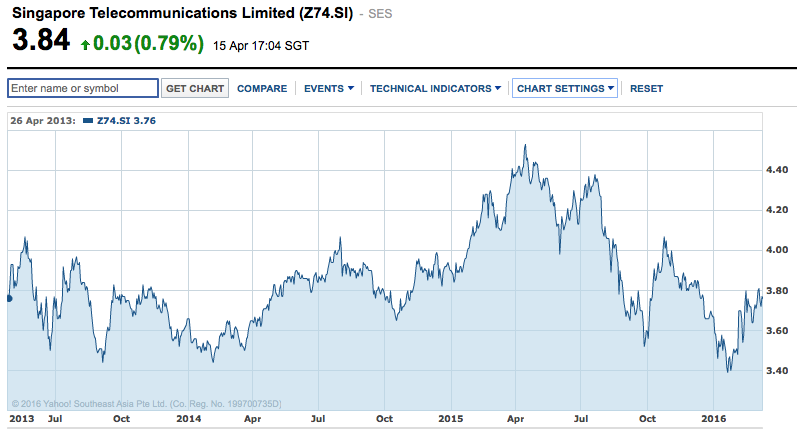Screen dimensions: 797x429
Task: Open the COMPARE link
Action: (262, 88)
